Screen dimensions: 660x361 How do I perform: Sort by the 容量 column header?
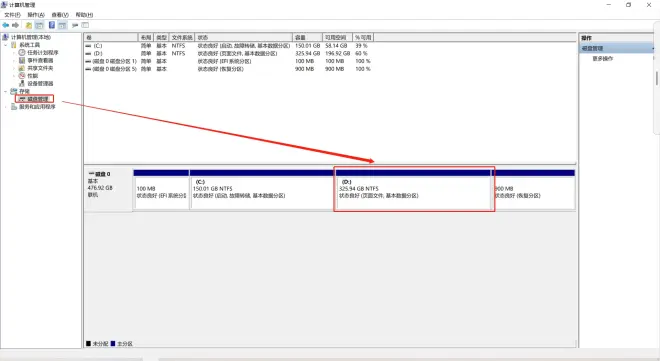(x=307, y=37)
